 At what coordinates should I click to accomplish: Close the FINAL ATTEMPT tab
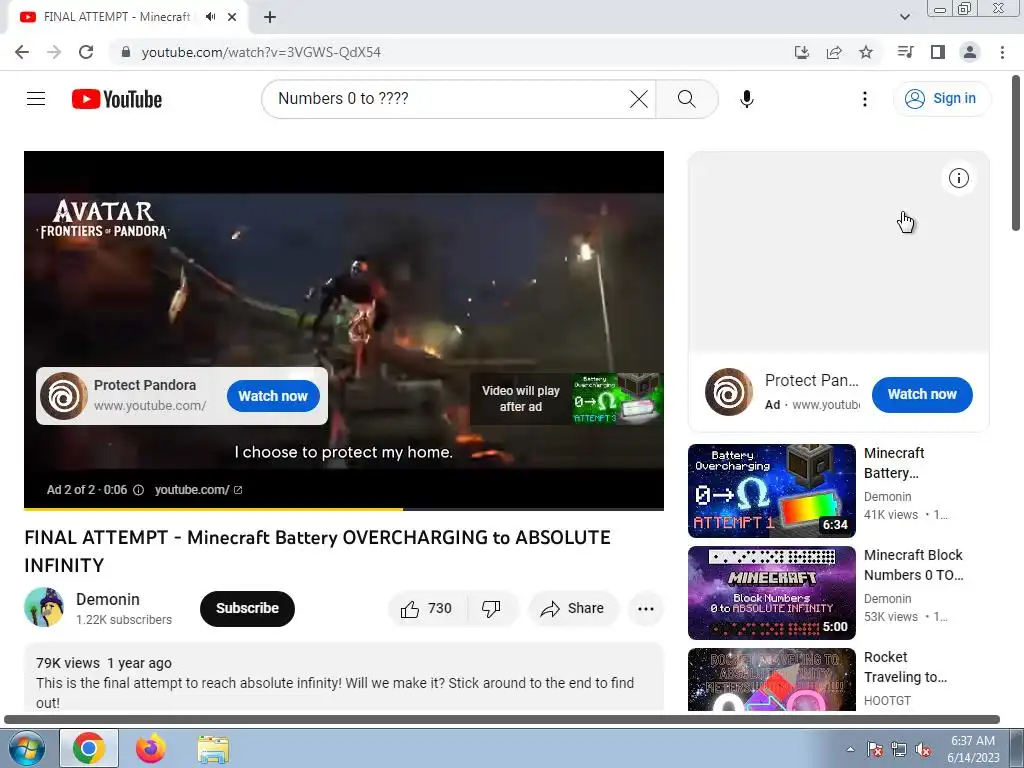(232, 17)
